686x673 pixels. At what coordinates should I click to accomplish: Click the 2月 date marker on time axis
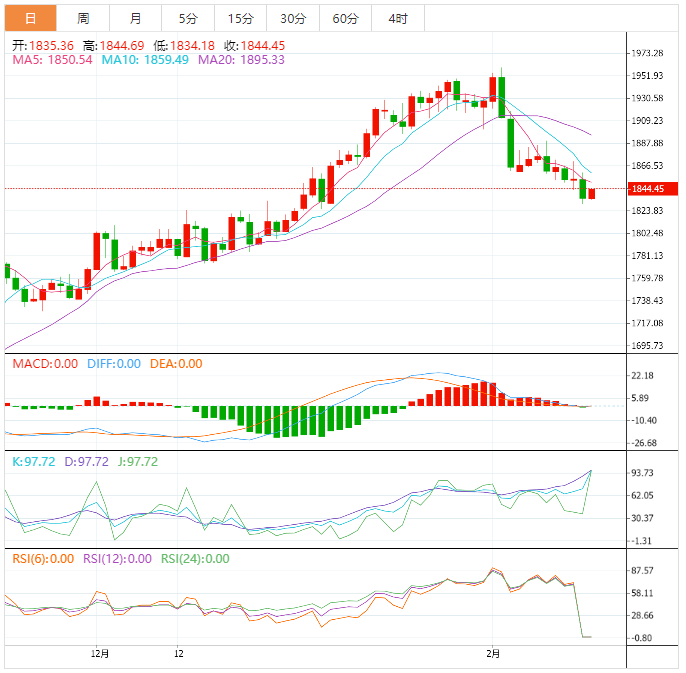coord(490,653)
